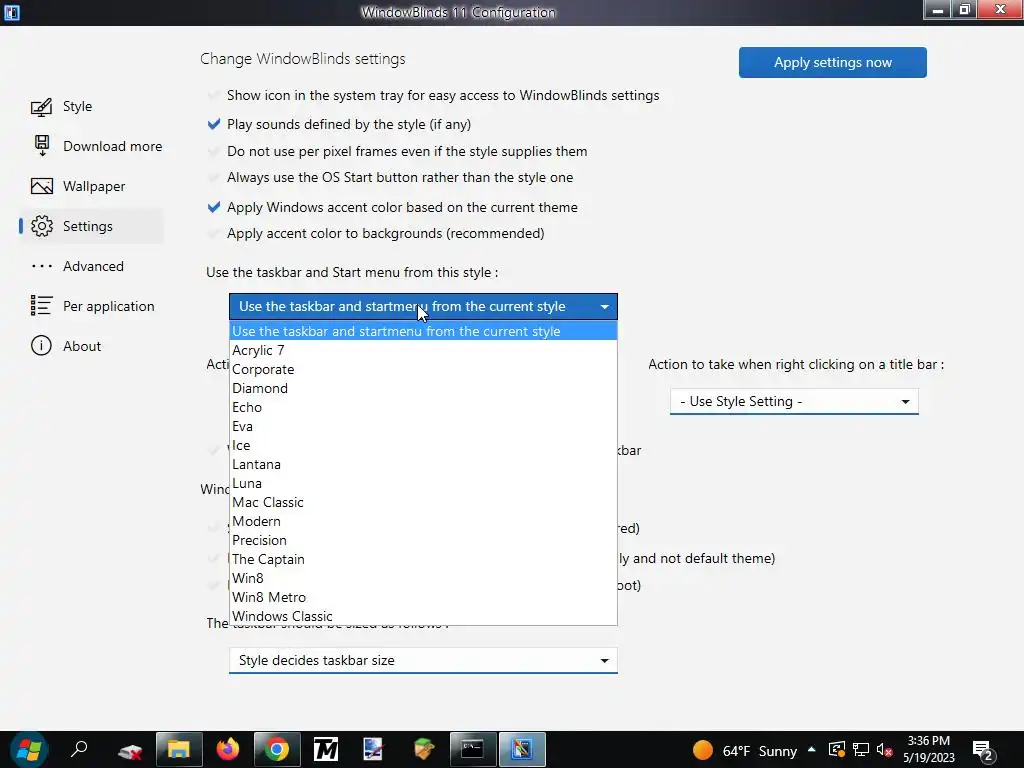
Task: Click the Wallpaper picture icon
Action: tap(42, 186)
